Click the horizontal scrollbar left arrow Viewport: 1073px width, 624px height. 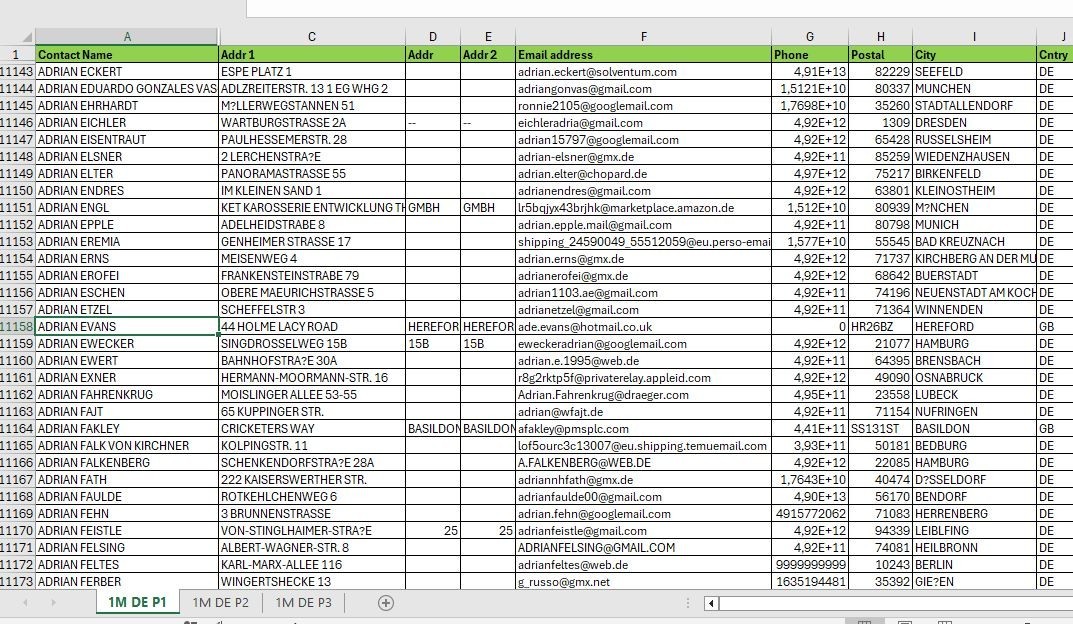[x=711, y=603]
